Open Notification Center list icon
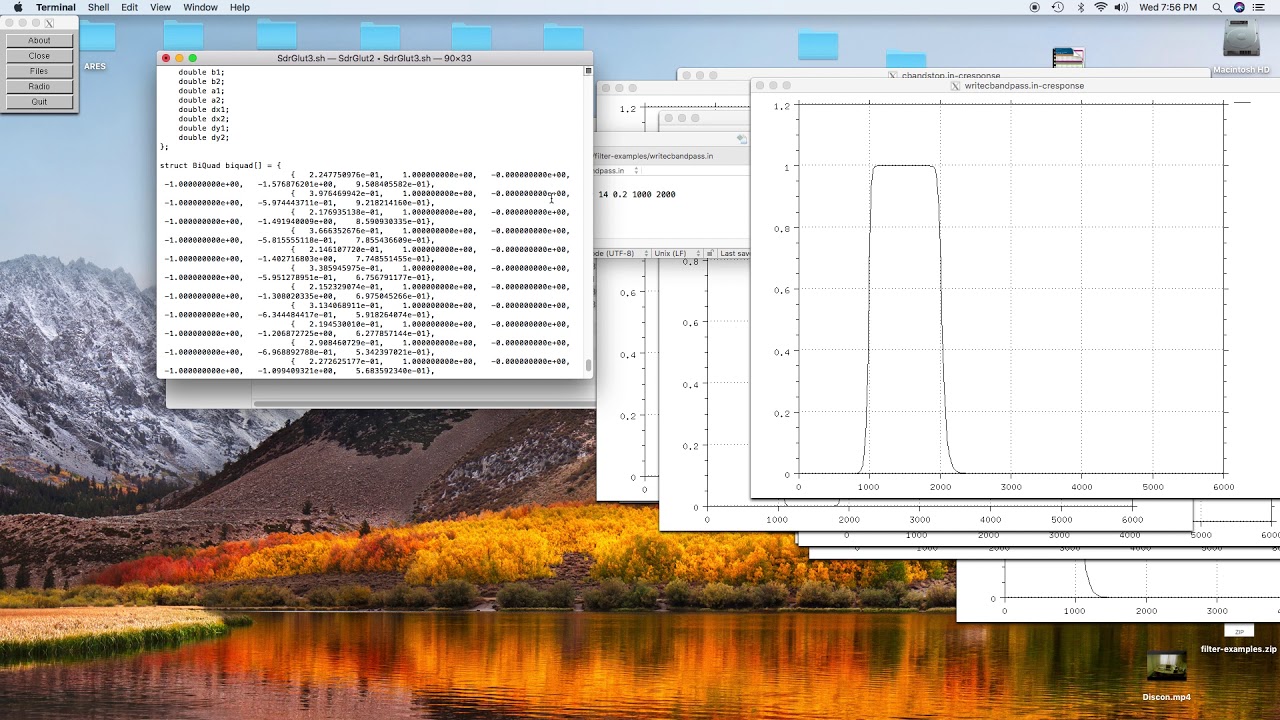The width and height of the screenshot is (1280, 720). coord(1259,7)
